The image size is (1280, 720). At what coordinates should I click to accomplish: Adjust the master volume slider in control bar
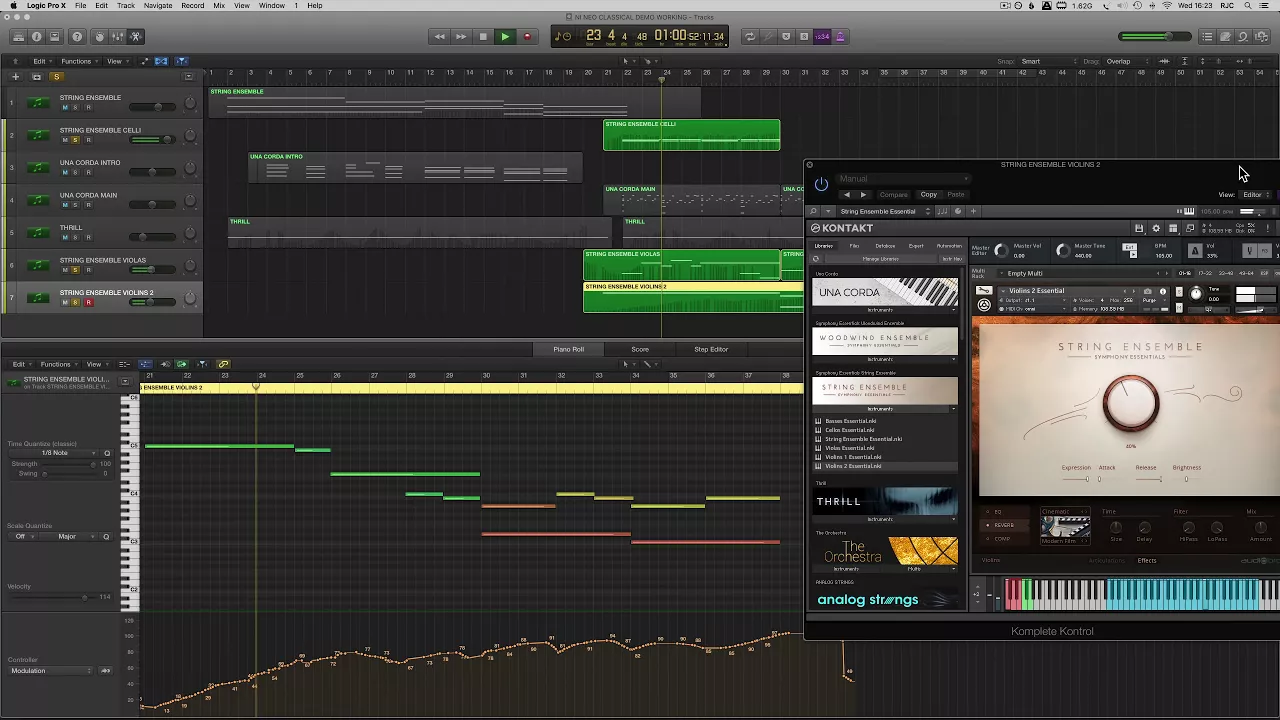click(x=1157, y=37)
